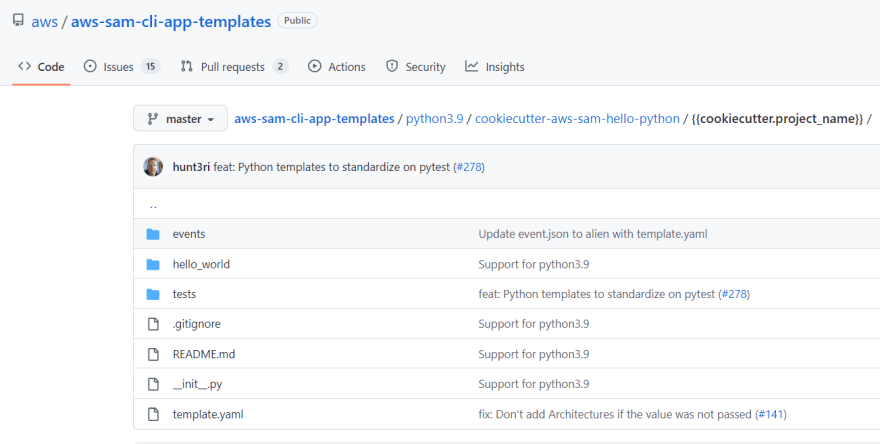Click aws-sam-cli-app-templates in the breadcrumb path
Viewport: 880px width, 444px height.
(x=314, y=119)
